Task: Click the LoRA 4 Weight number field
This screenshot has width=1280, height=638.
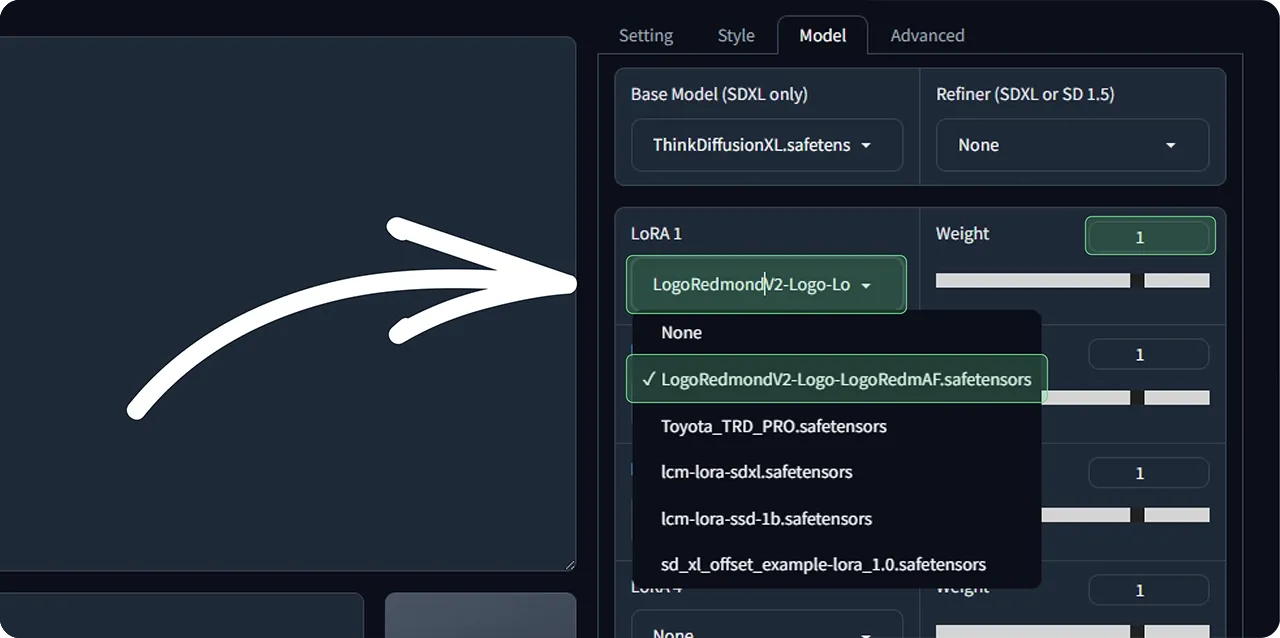Action: 1148,590
